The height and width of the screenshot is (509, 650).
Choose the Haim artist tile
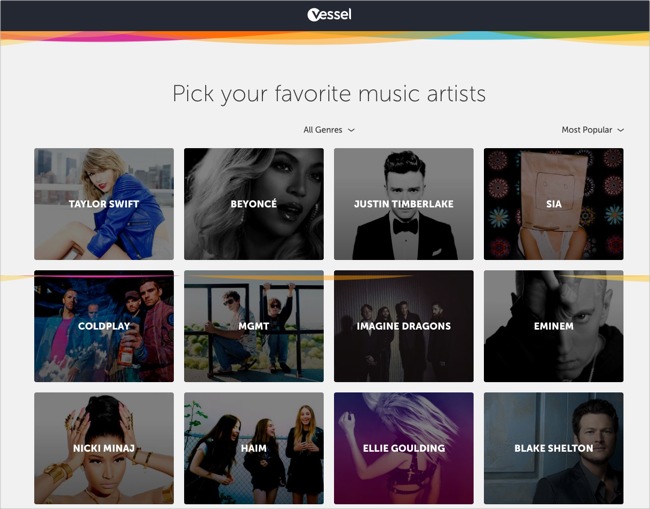coord(254,448)
